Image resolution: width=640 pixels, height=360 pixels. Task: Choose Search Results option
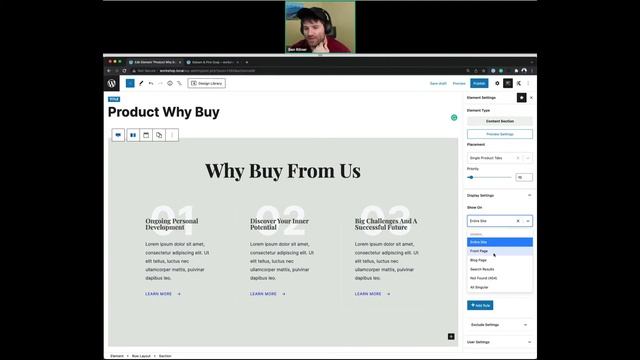click(x=500, y=269)
